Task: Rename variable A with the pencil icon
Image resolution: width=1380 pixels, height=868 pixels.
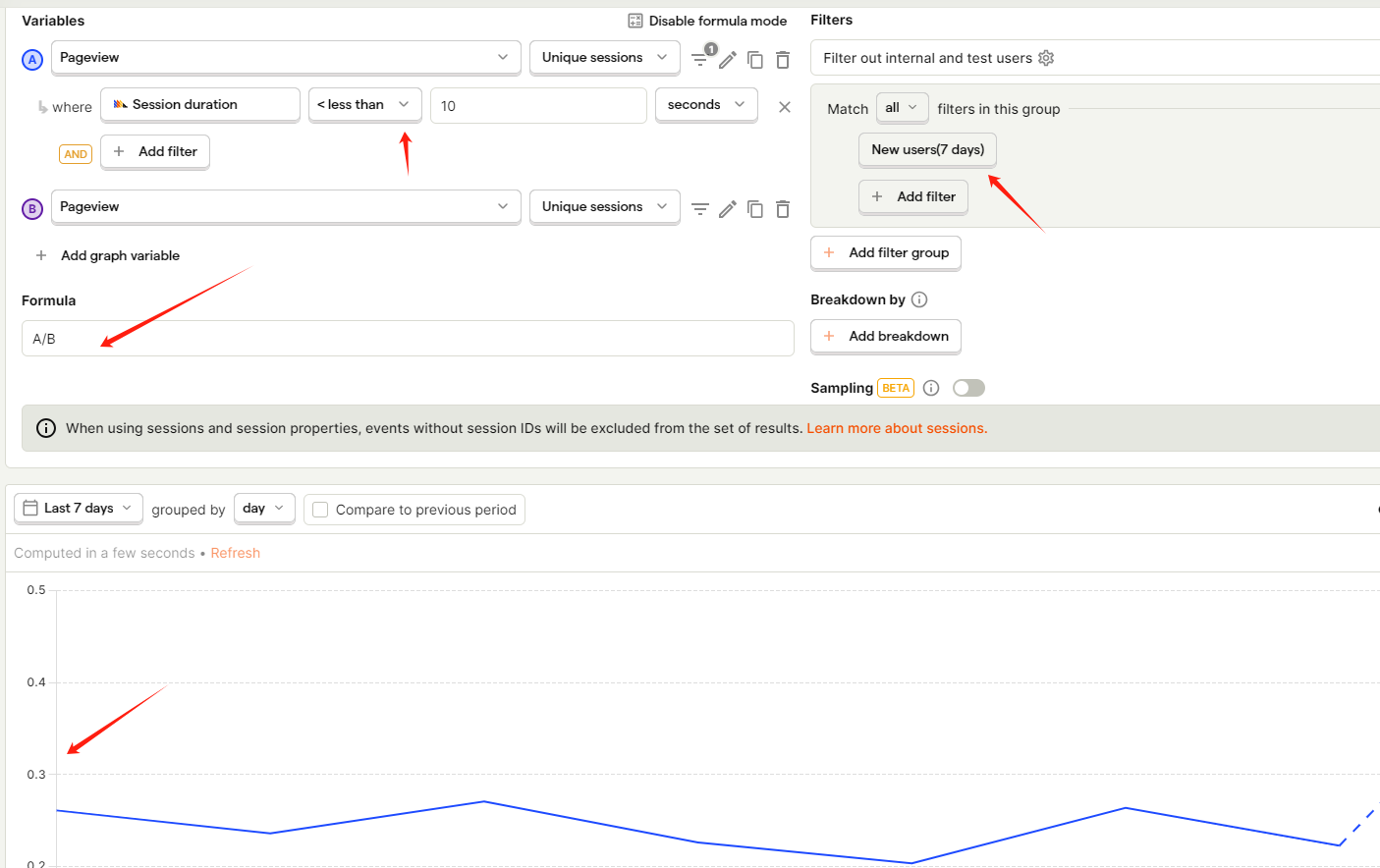Action: coord(728,60)
